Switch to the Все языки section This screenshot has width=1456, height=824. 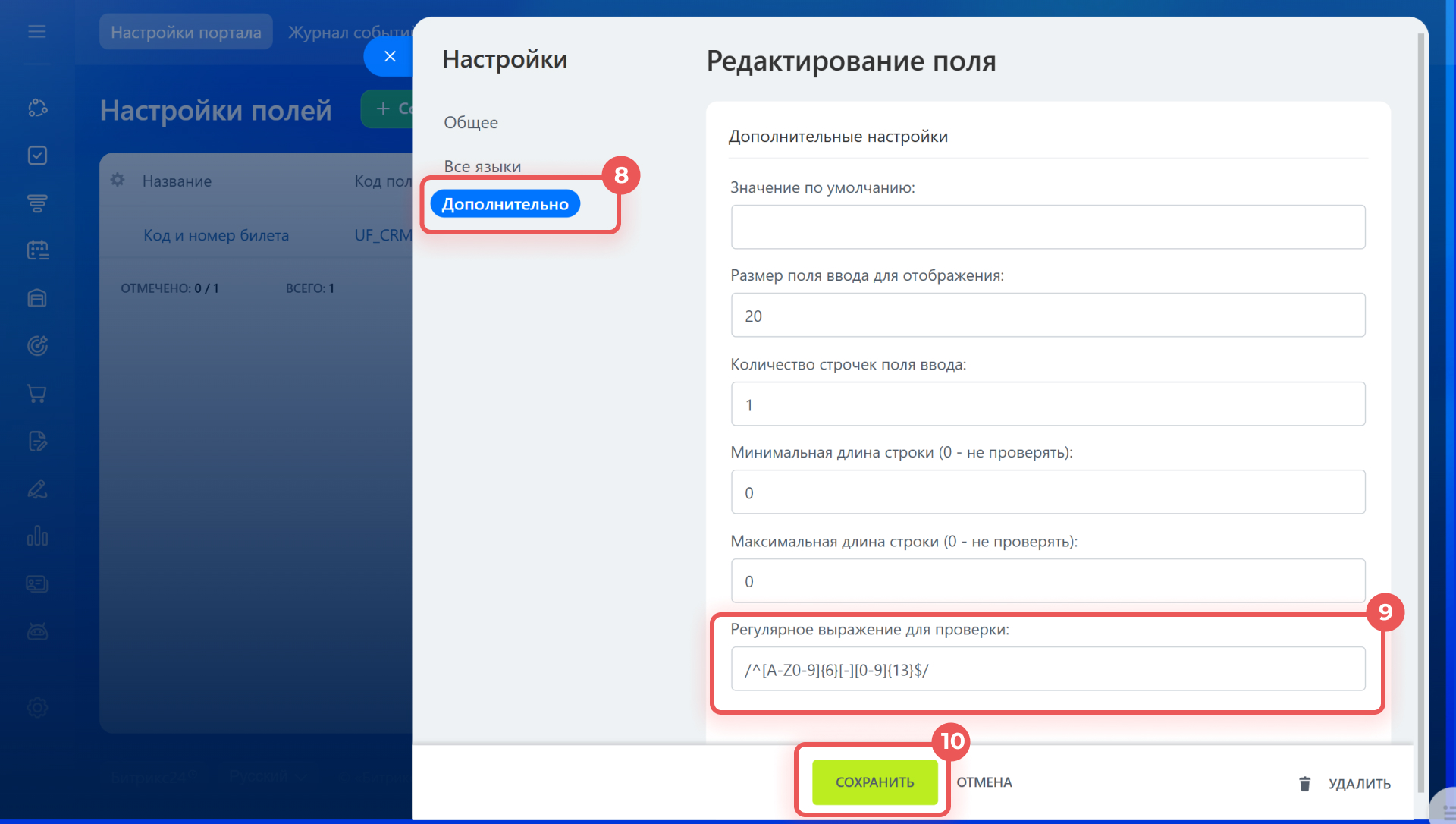482,166
